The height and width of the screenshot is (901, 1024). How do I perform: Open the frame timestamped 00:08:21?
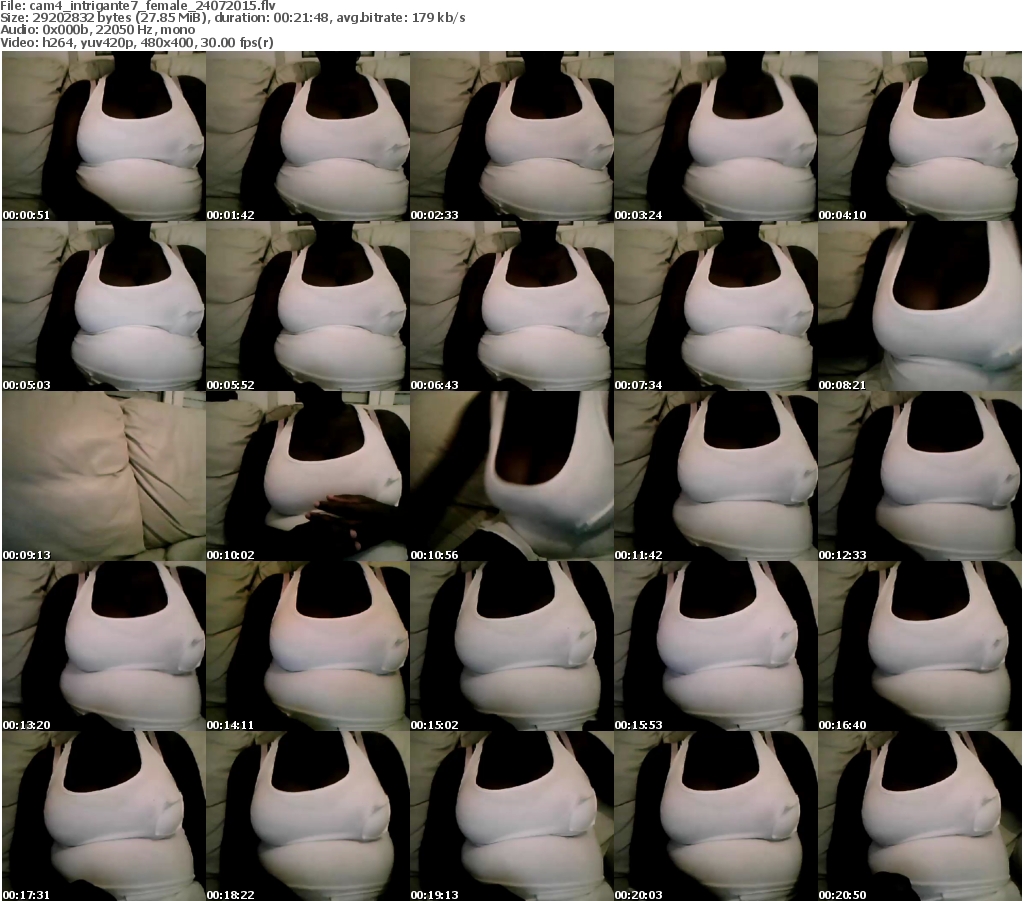(919, 306)
